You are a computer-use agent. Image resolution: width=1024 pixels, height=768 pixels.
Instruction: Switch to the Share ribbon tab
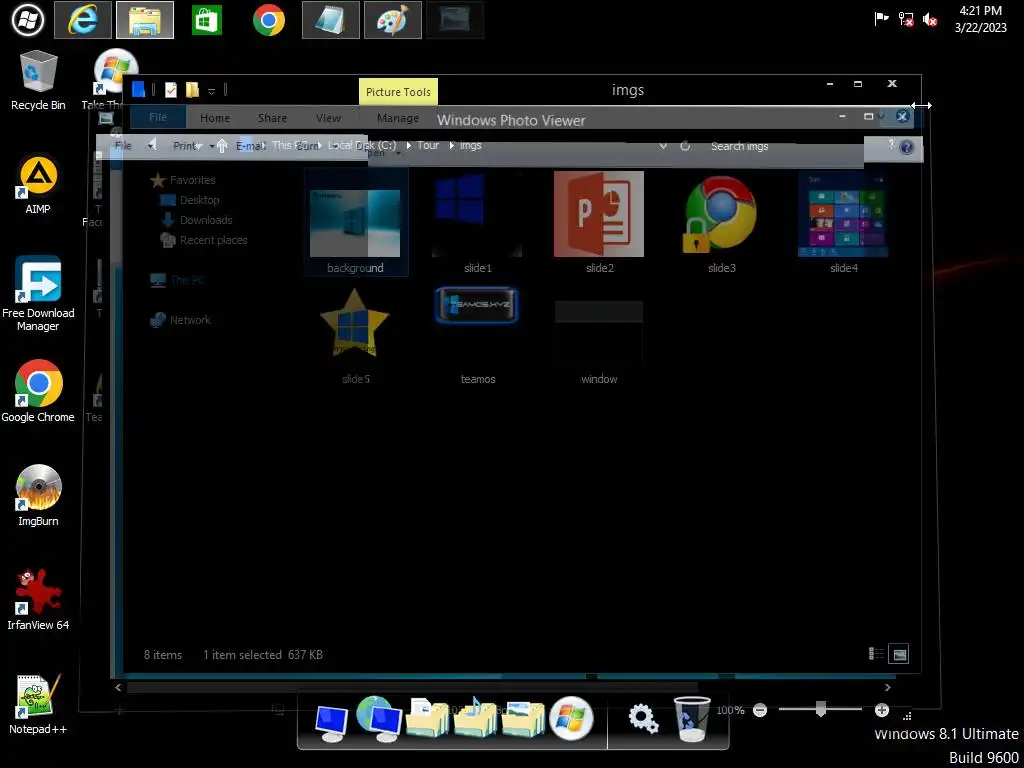[272, 118]
